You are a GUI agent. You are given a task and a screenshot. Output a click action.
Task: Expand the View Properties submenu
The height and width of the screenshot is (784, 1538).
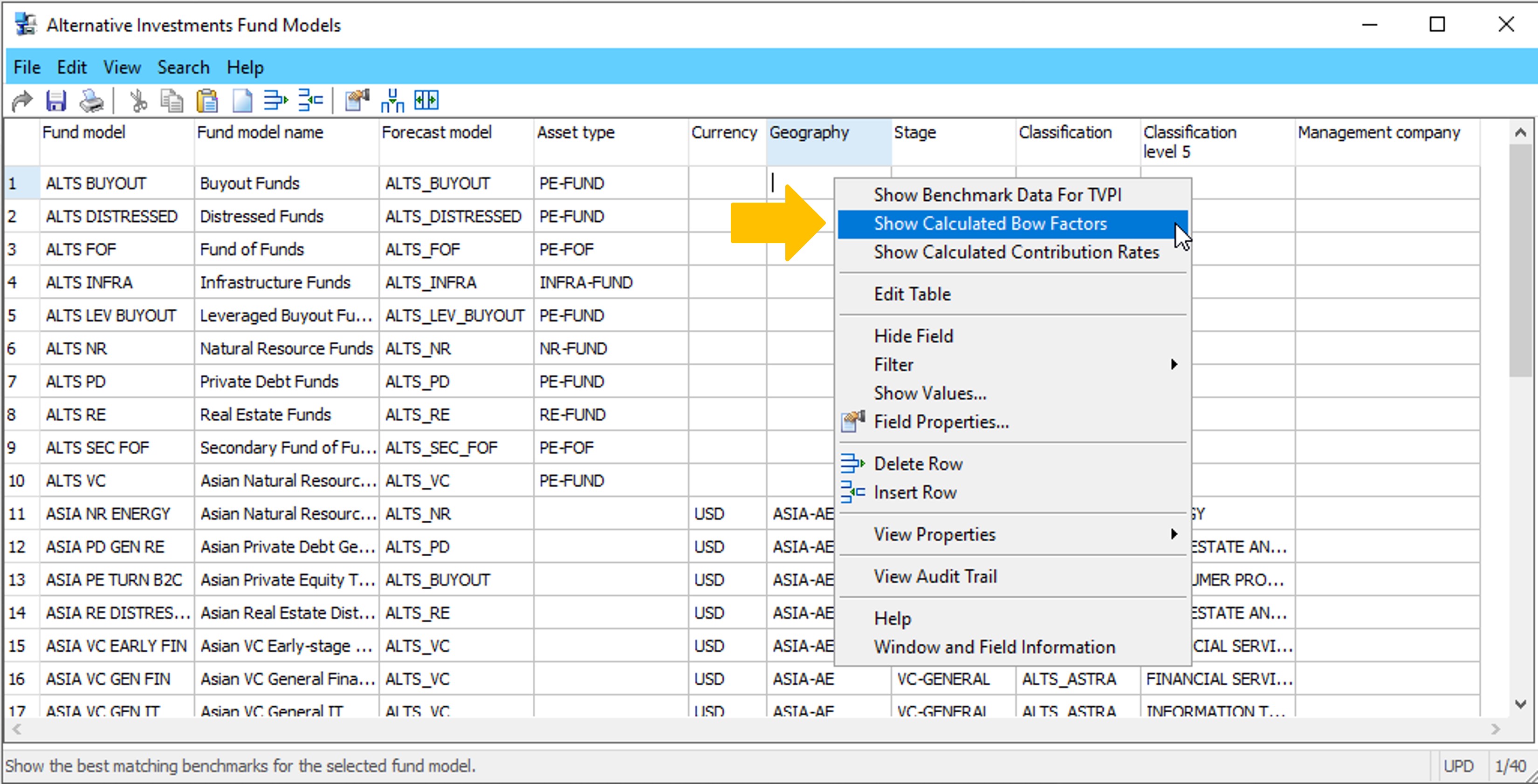click(1013, 534)
